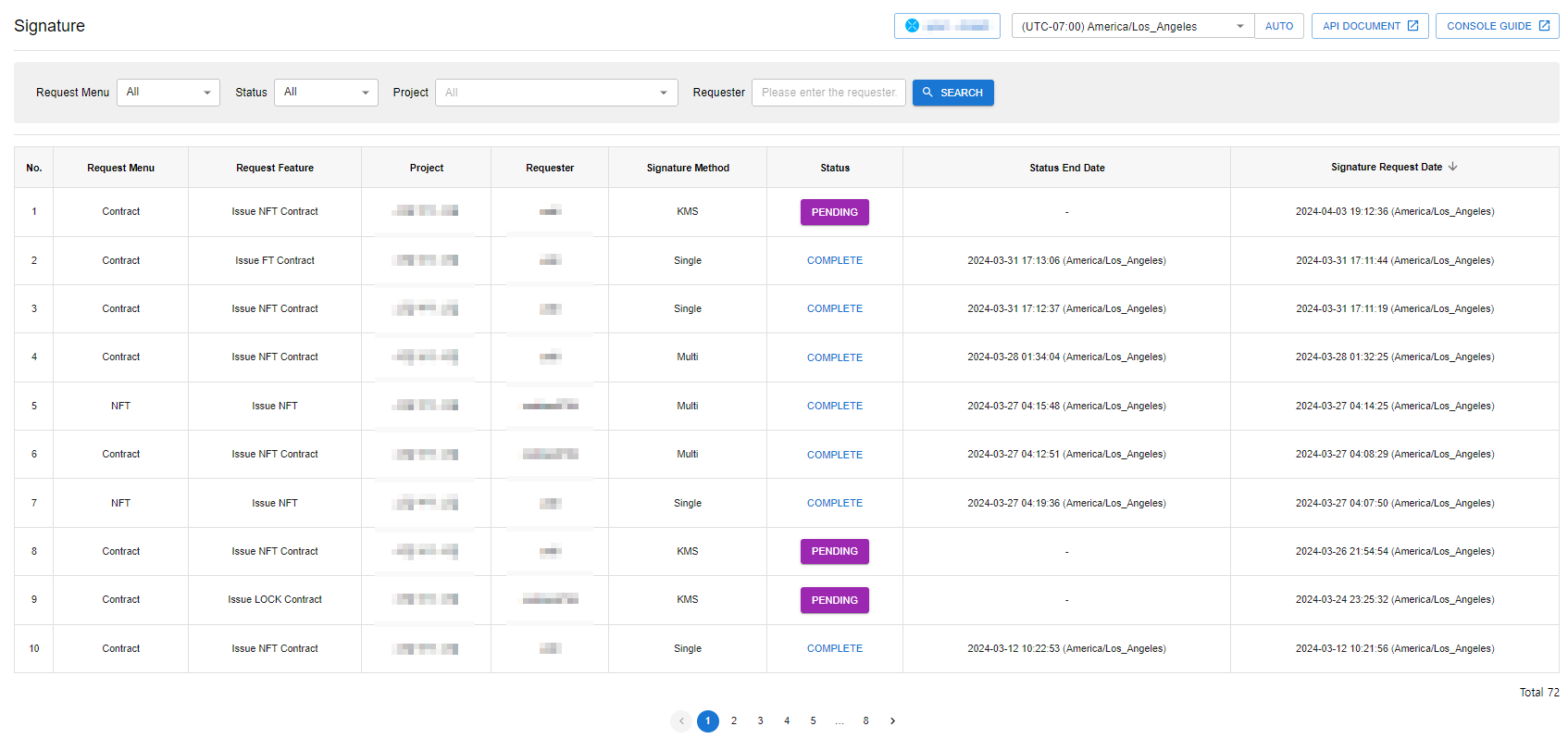Go to next page with right chevron
The width and height of the screenshot is (1568, 739).
click(x=892, y=720)
